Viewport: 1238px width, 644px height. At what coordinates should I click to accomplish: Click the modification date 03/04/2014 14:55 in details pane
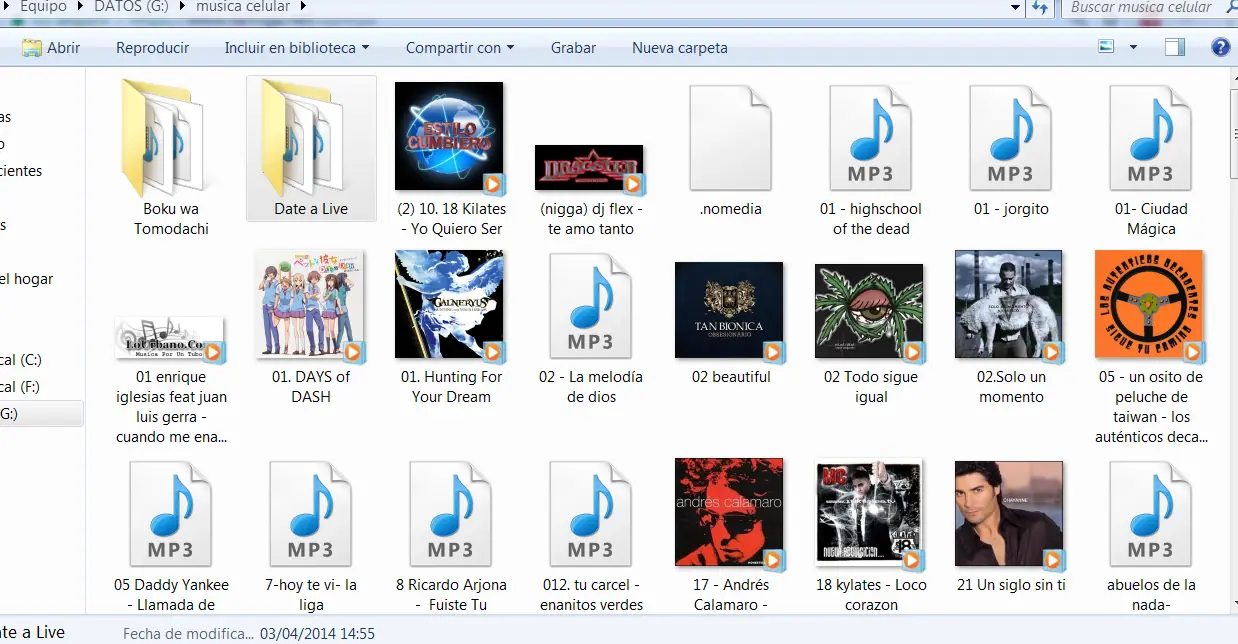pyautogui.click(x=317, y=633)
